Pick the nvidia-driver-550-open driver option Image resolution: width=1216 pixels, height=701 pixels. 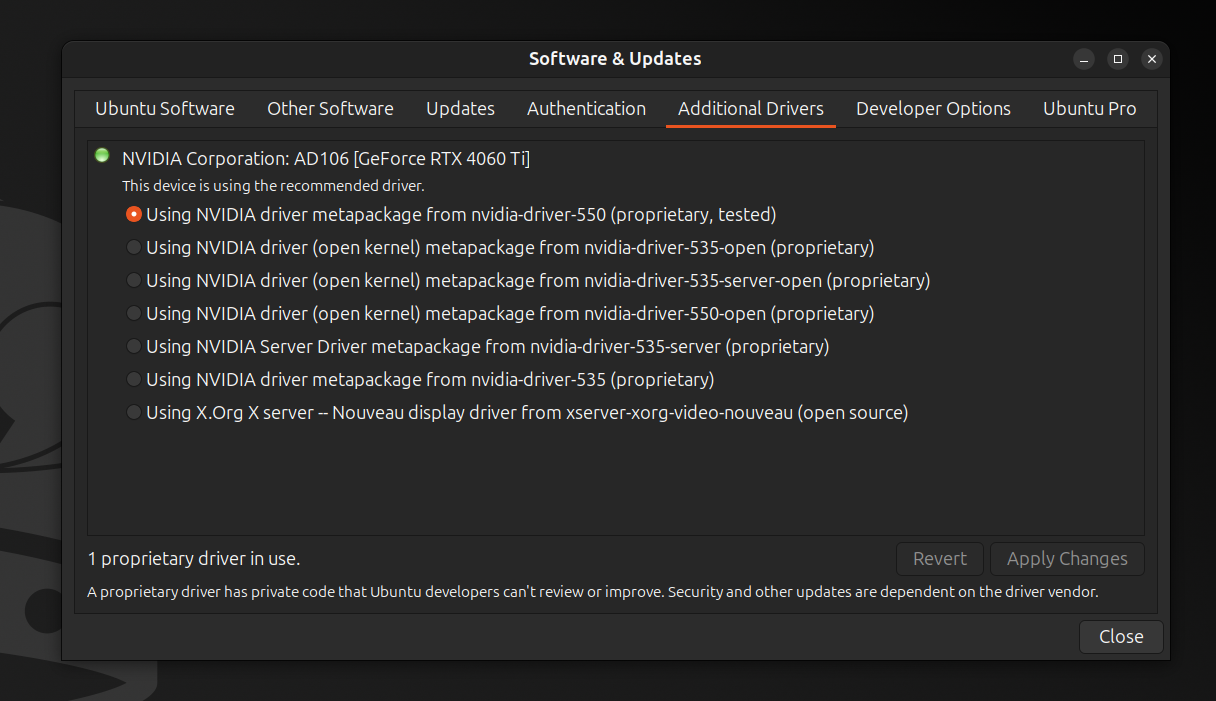tap(134, 314)
